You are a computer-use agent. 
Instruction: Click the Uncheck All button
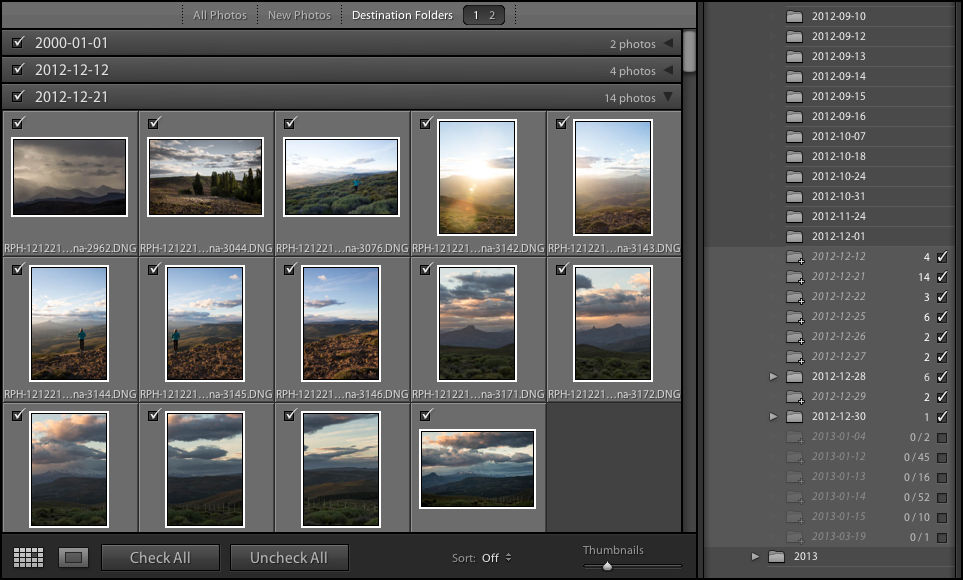(x=289, y=557)
